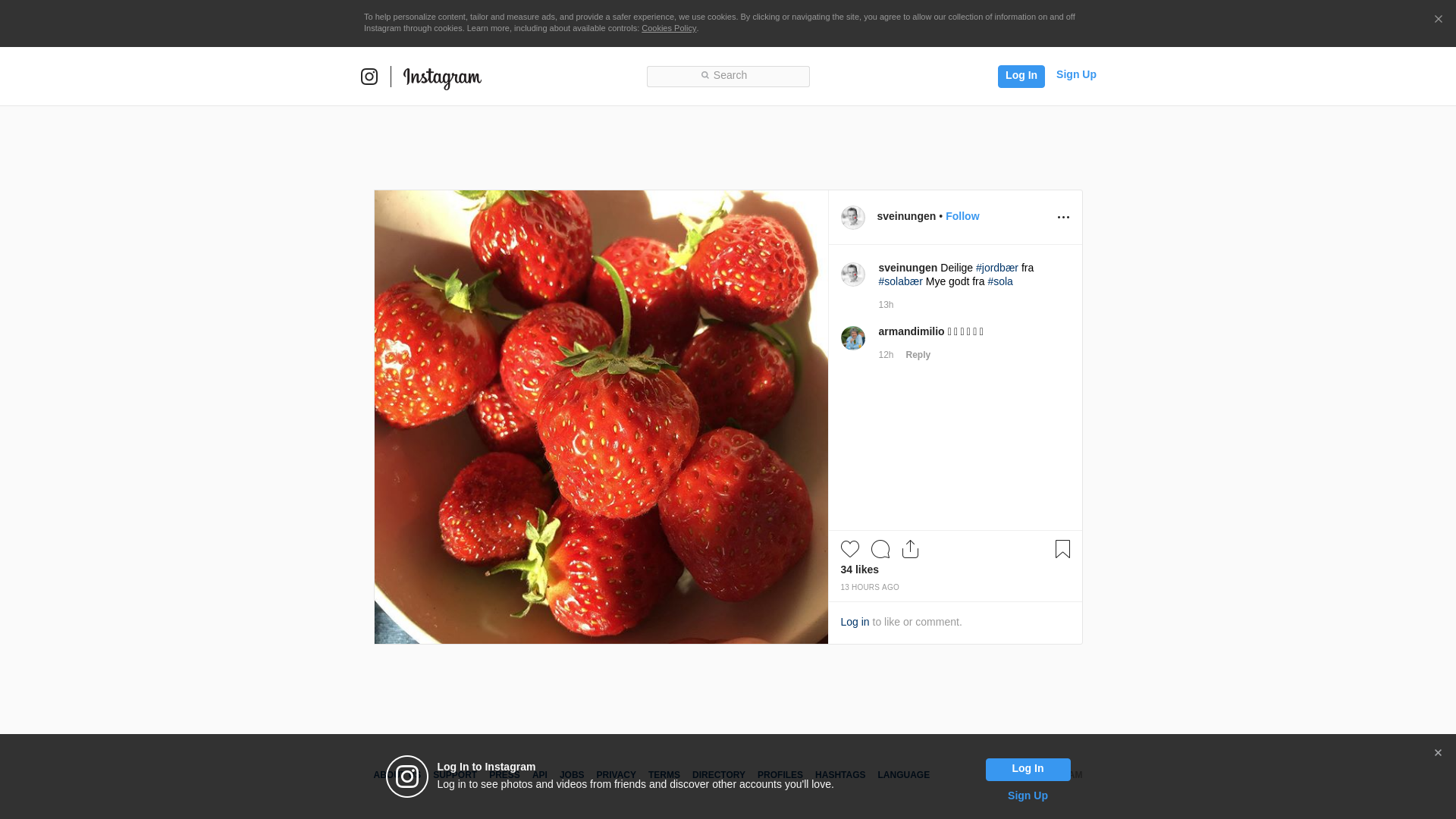This screenshot has height=819, width=1456.
Task: Click the share post icon
Action: pyautogui.click(x=911, y=549)
